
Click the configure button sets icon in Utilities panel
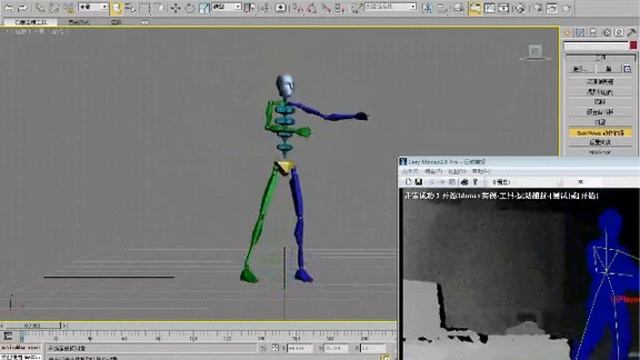point(627,69)
